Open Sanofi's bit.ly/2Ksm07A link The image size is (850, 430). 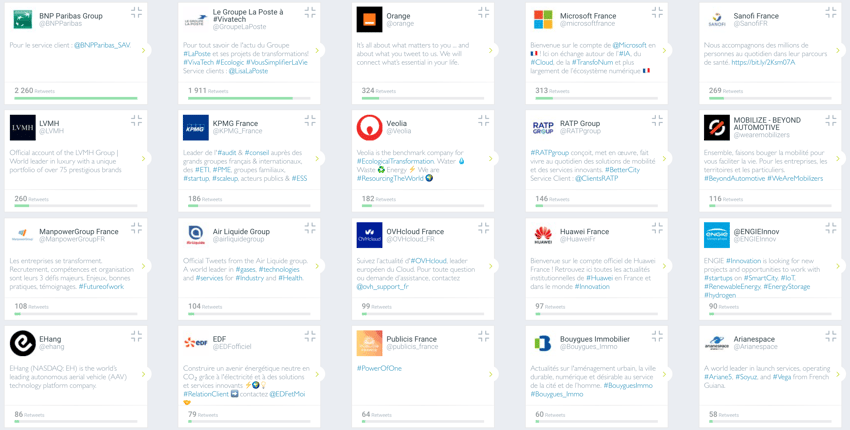763,62
